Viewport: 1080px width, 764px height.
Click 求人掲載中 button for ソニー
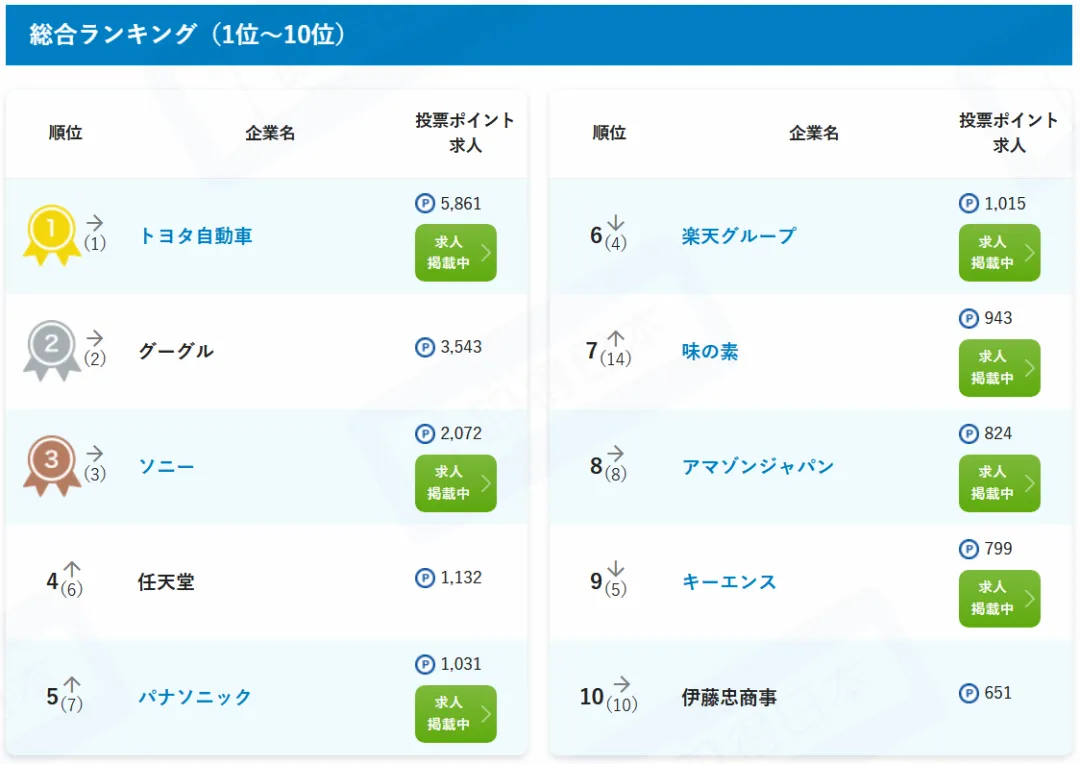pos(455,483)
